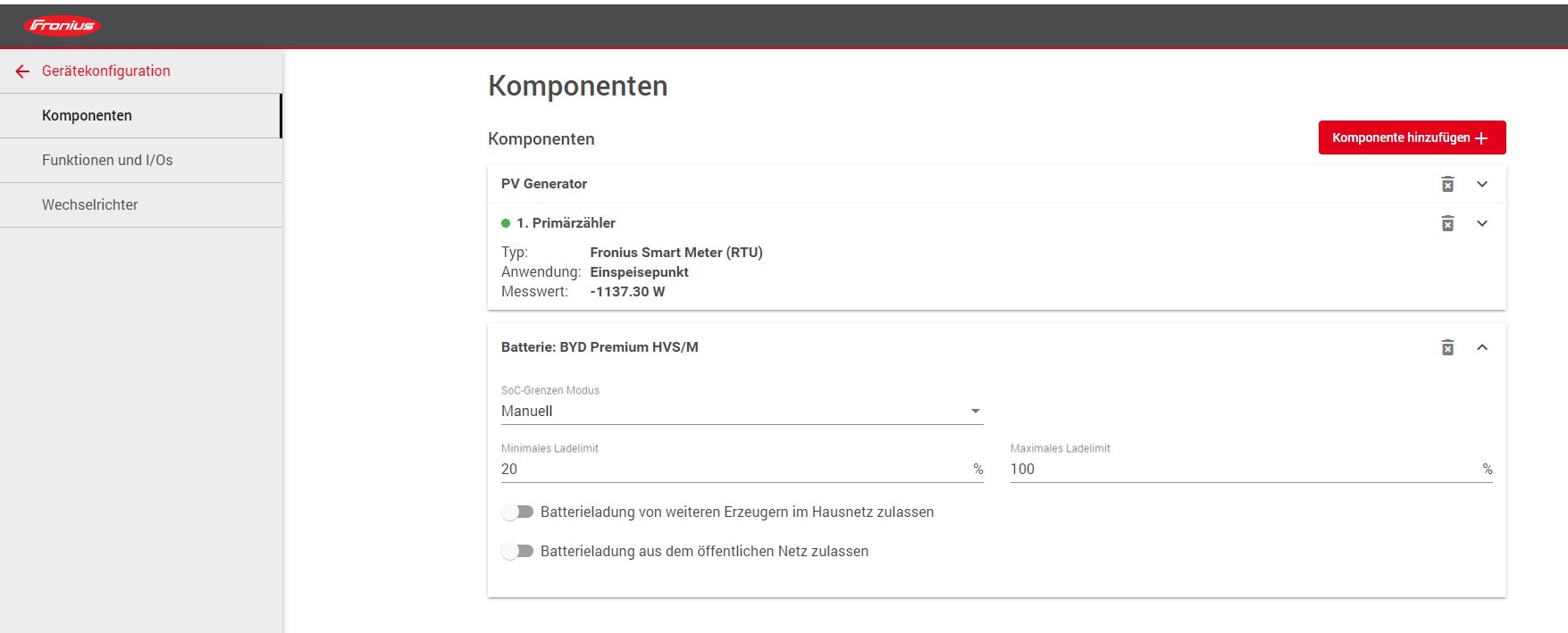Click the Komponente hinzufügen button
The width and height of the screenshot is (1568, 633).
pos(1400,137)
